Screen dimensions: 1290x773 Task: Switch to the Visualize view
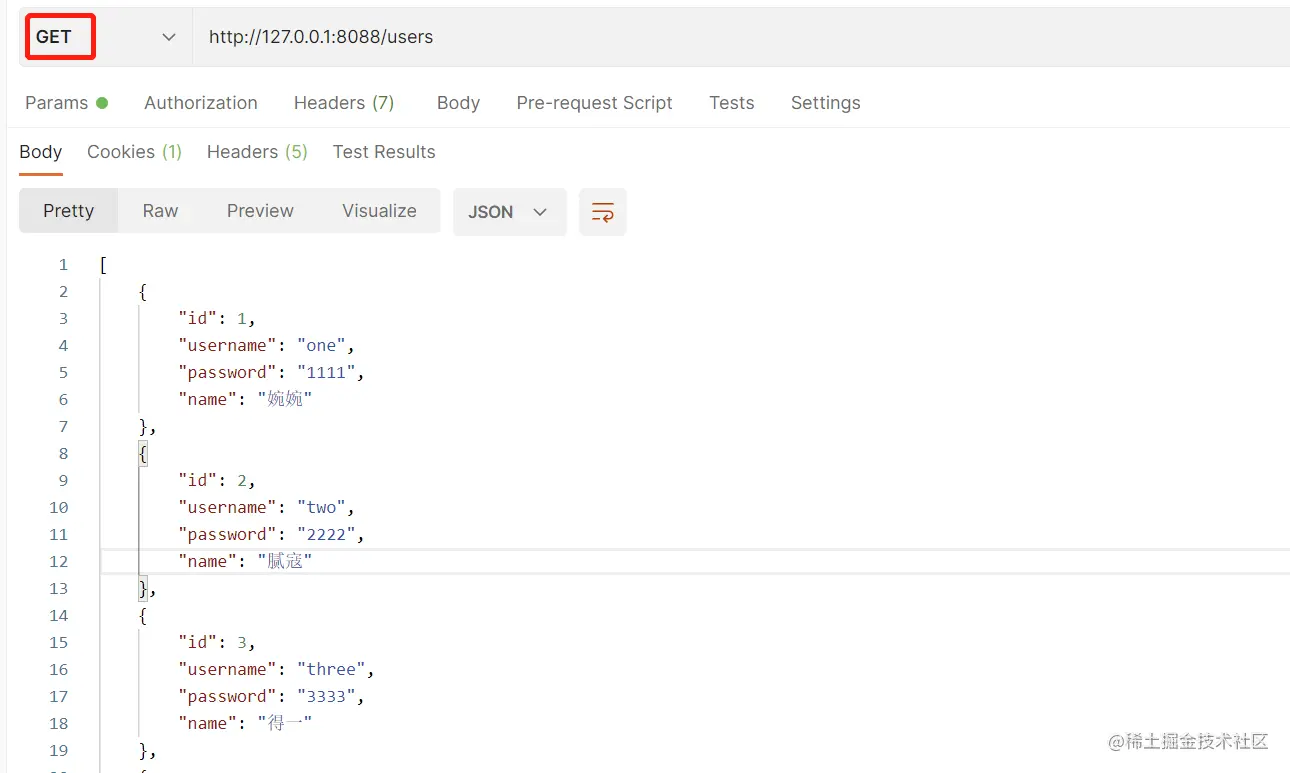click(x=379, y=211)
